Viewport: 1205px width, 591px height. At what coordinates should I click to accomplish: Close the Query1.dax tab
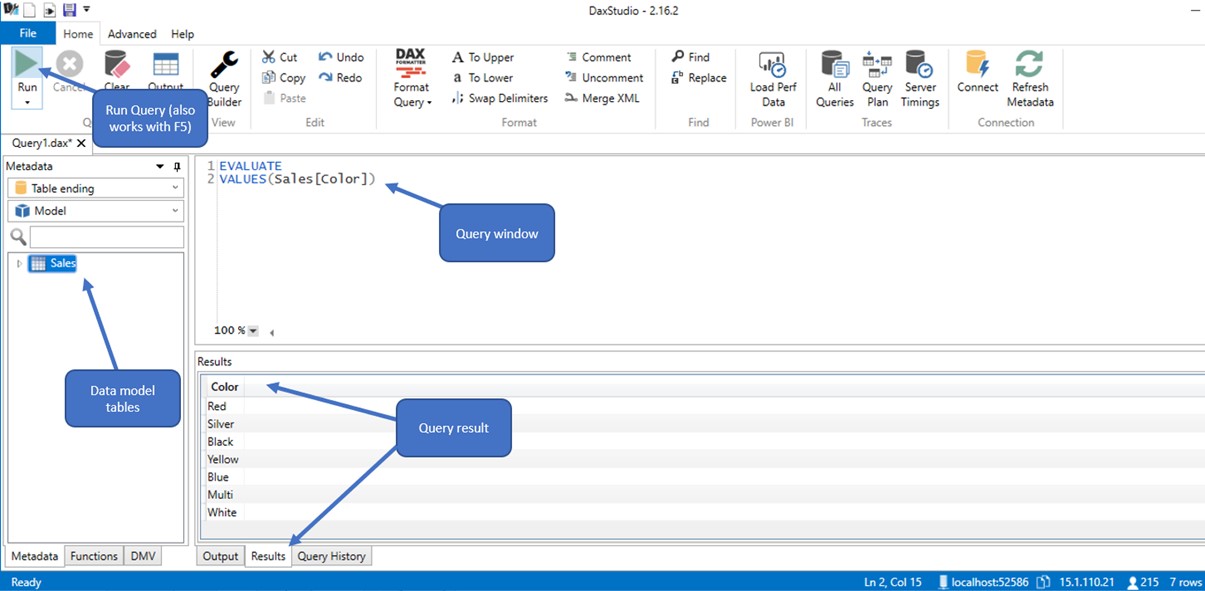82,143
